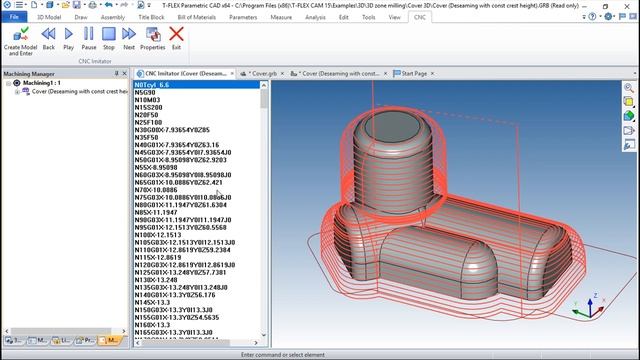The height and width of the screenshot is (360, 640).
Task: Select Cover (Deseaming with const crest hei item
Action: (80, 91)
